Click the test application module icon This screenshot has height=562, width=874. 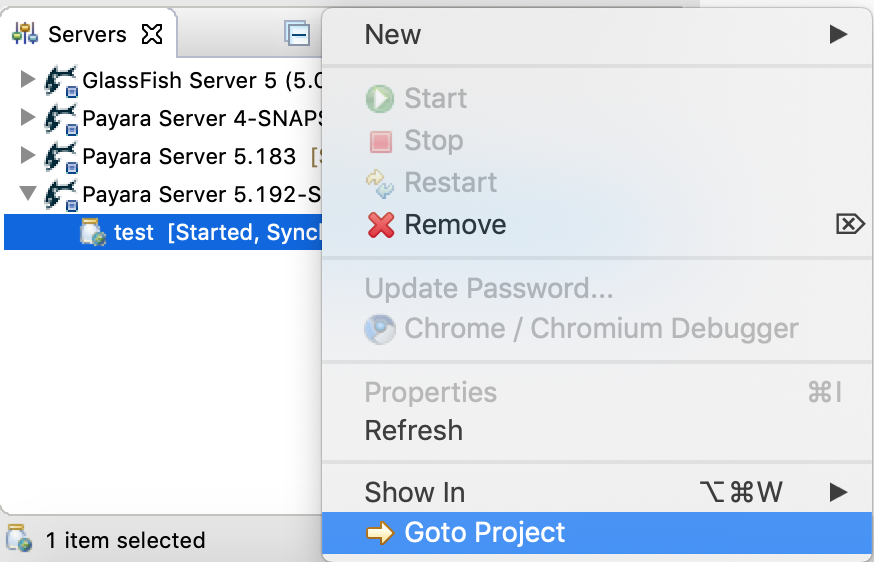(93, 232)
